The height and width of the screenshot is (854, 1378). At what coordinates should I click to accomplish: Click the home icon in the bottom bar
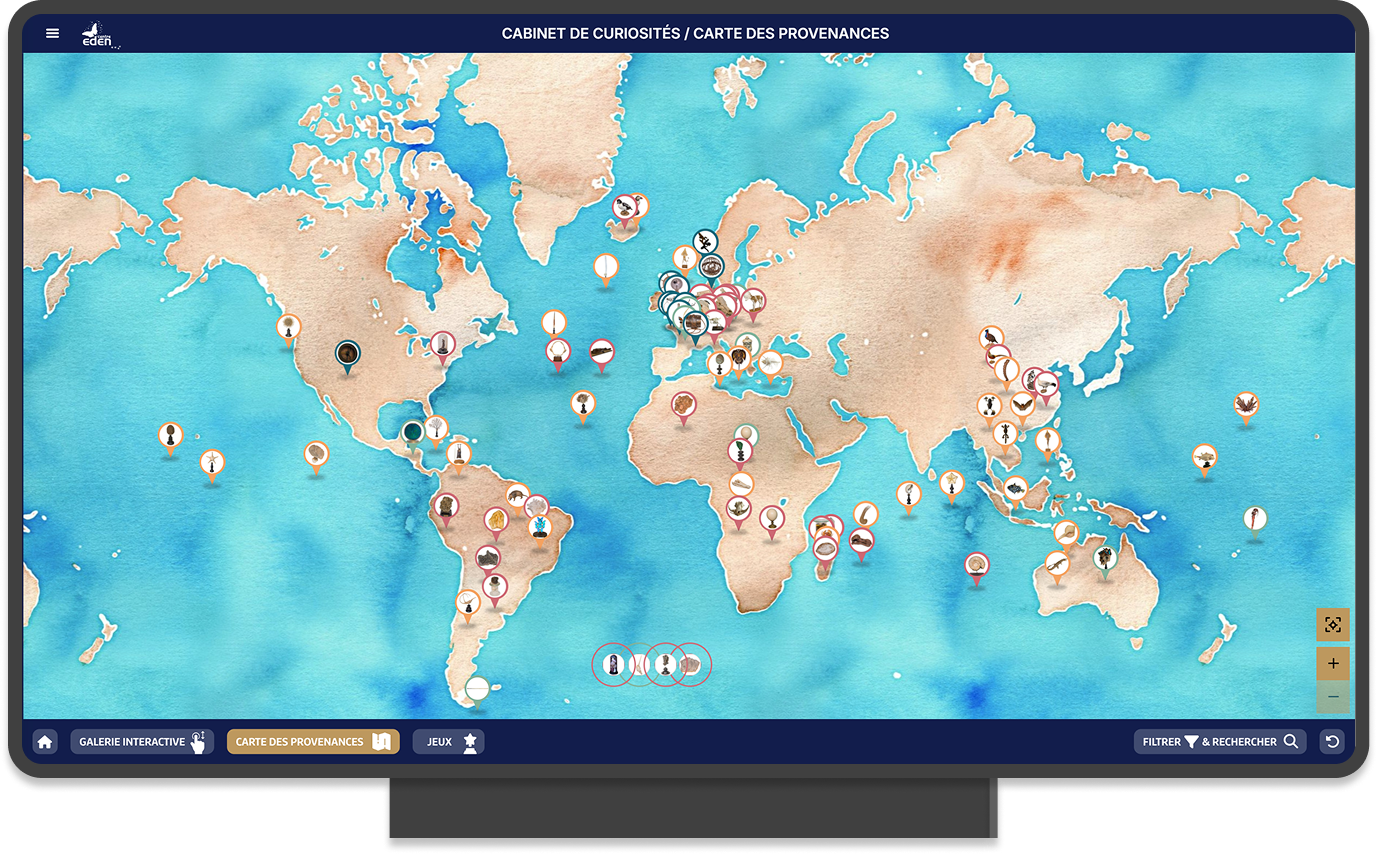tap(44, 742)
